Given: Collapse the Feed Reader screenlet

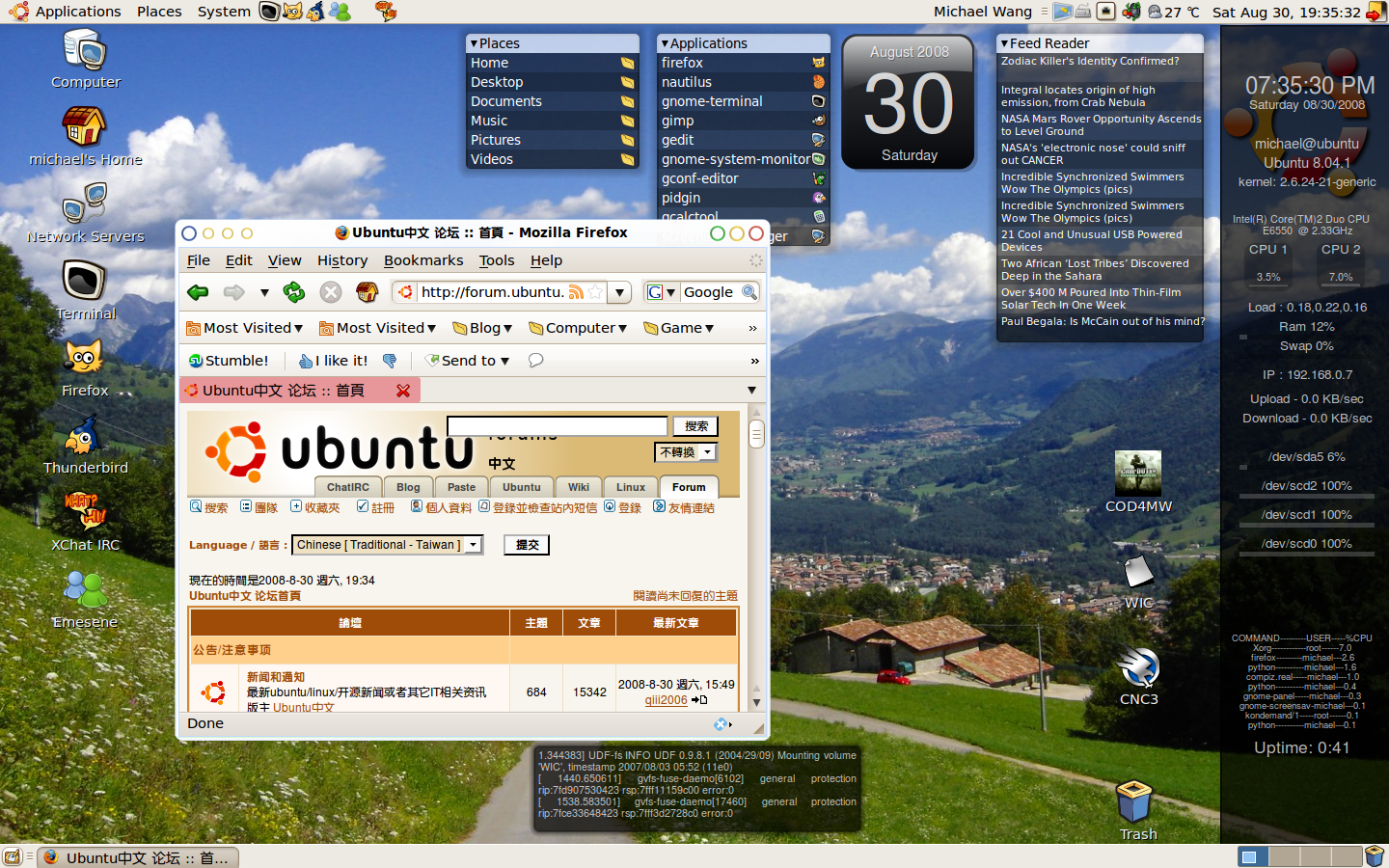Looking at the screenshot, I should coord(1004,43).
